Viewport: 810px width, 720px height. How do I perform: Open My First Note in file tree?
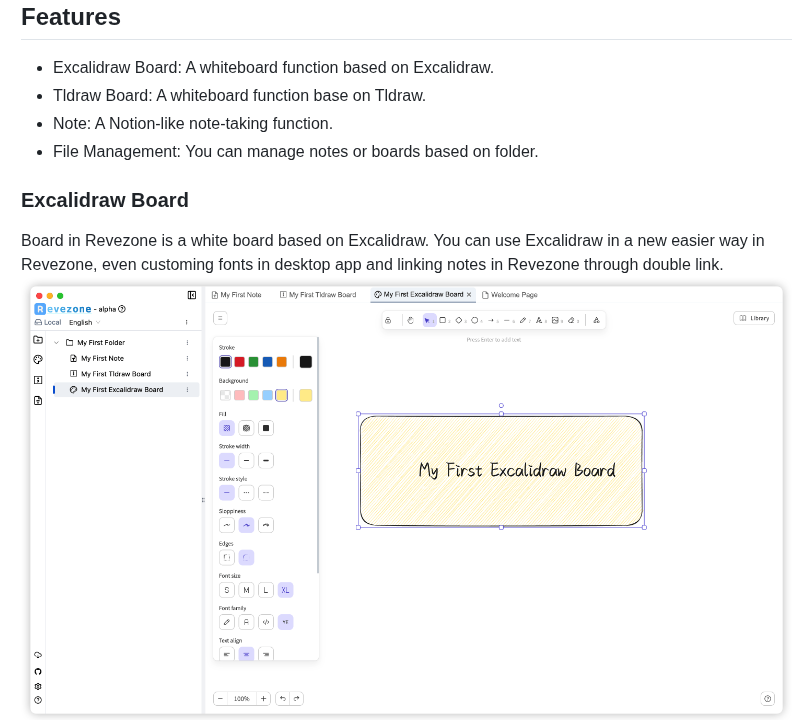[102, 358]
